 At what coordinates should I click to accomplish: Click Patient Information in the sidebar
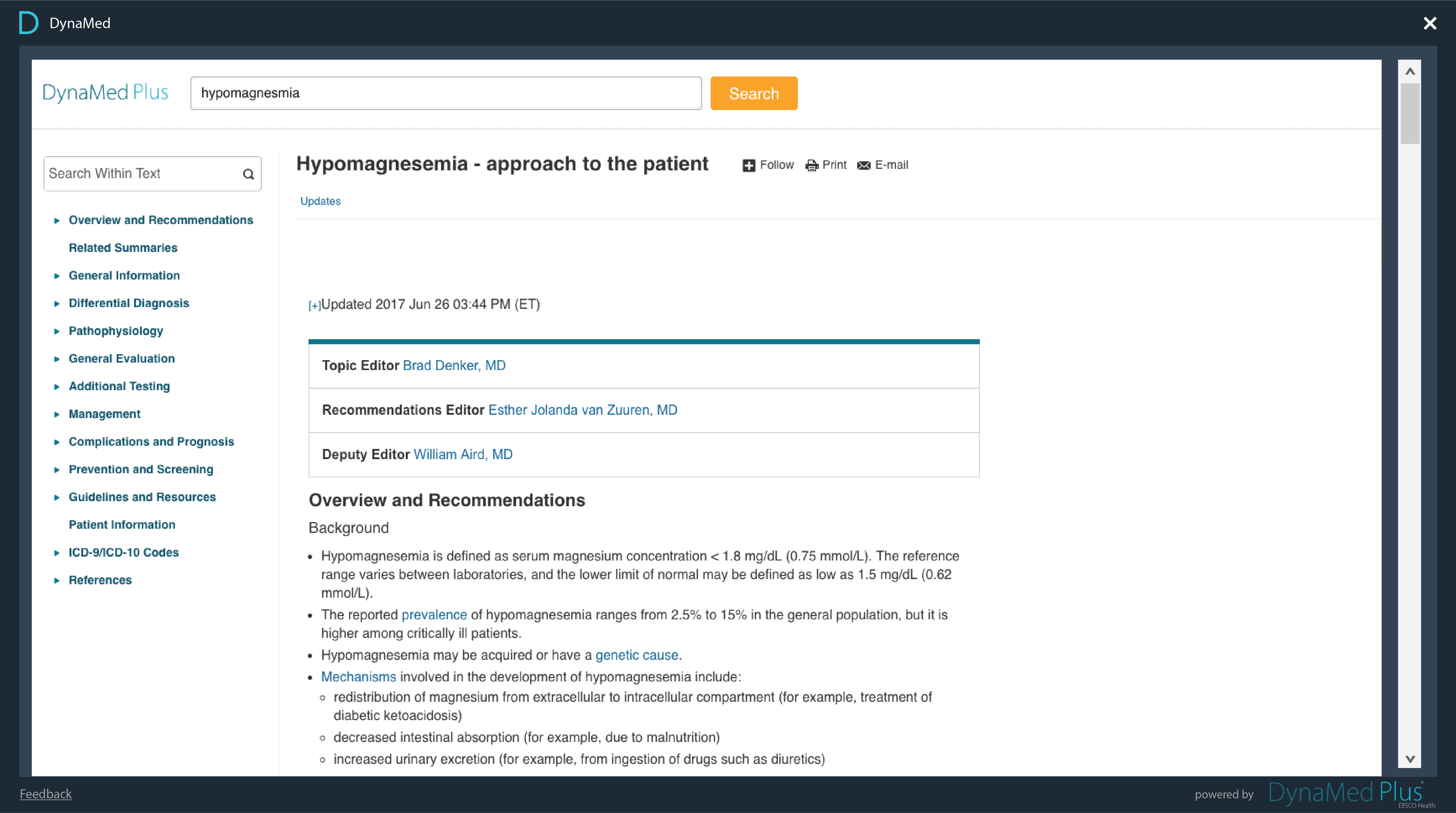coord(122,524)
